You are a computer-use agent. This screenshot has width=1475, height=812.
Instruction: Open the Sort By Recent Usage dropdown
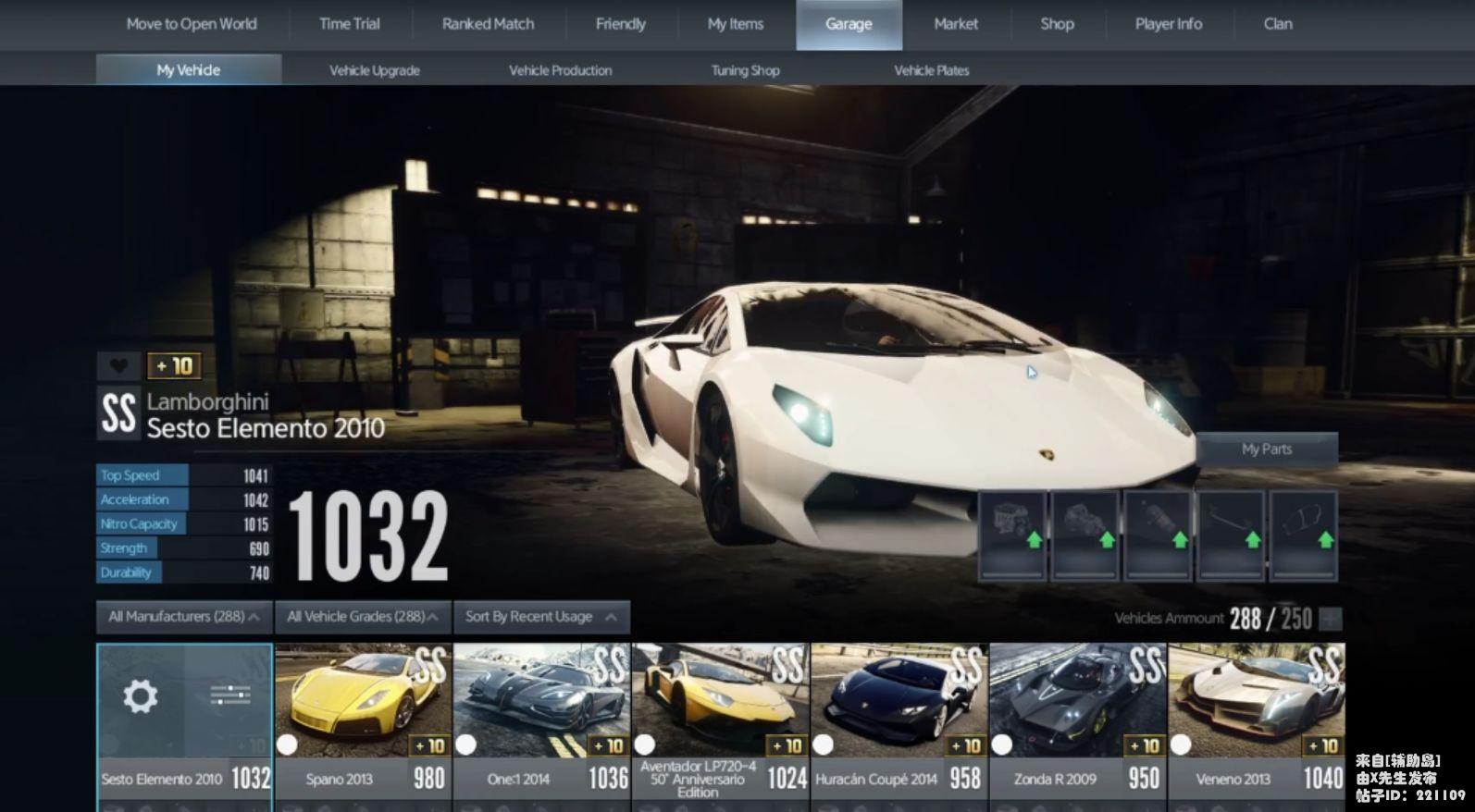click(541, 617)
